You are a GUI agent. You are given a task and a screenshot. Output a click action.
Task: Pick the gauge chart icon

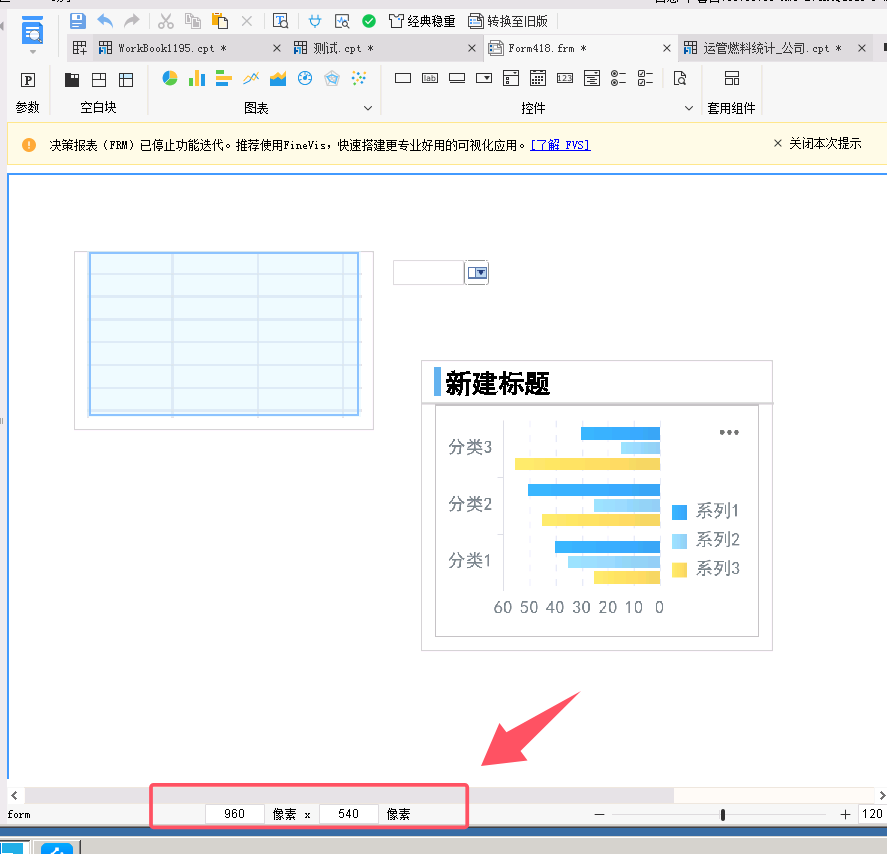(305, 78)
